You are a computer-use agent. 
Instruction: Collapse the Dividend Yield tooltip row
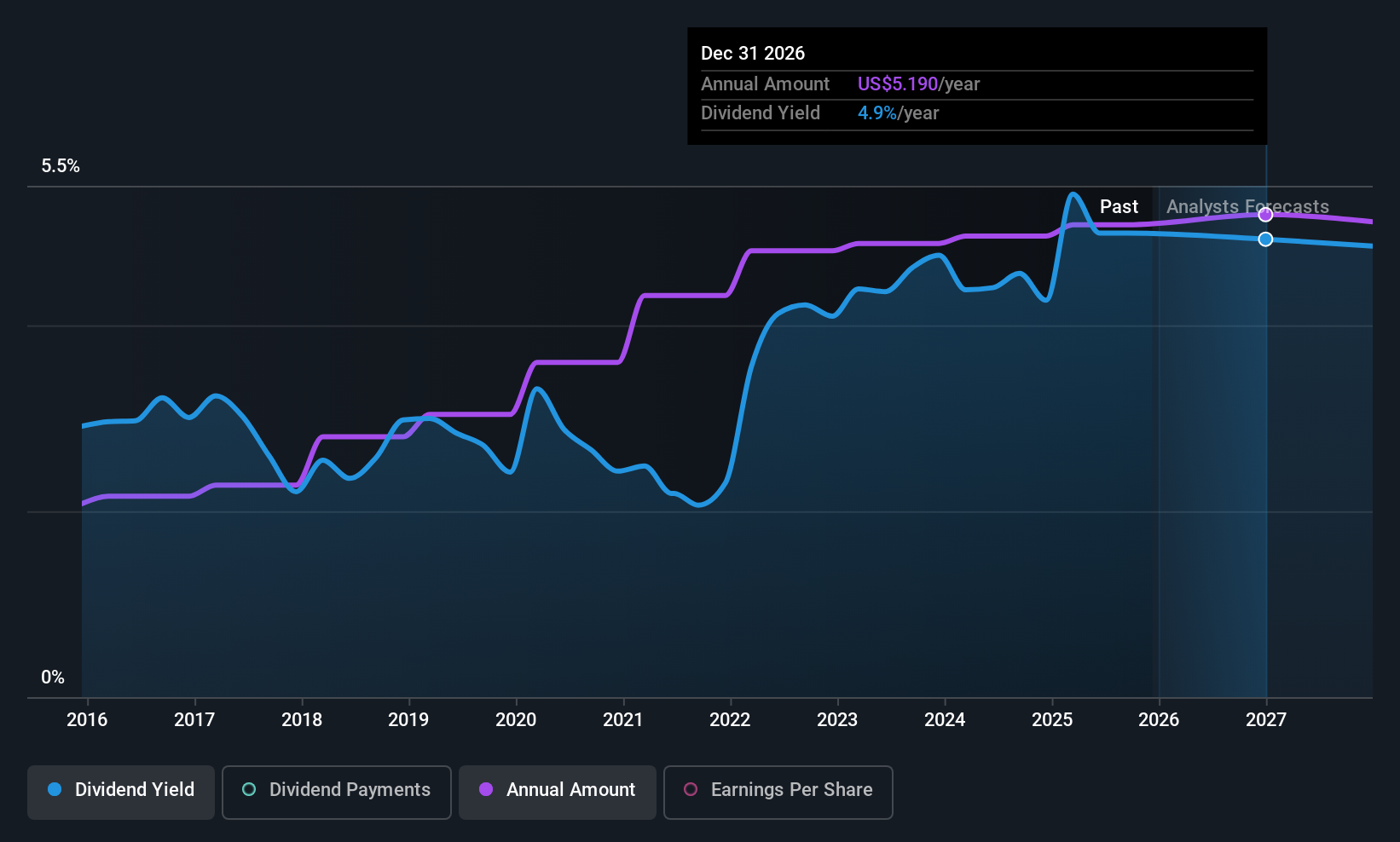pos(760,112)
